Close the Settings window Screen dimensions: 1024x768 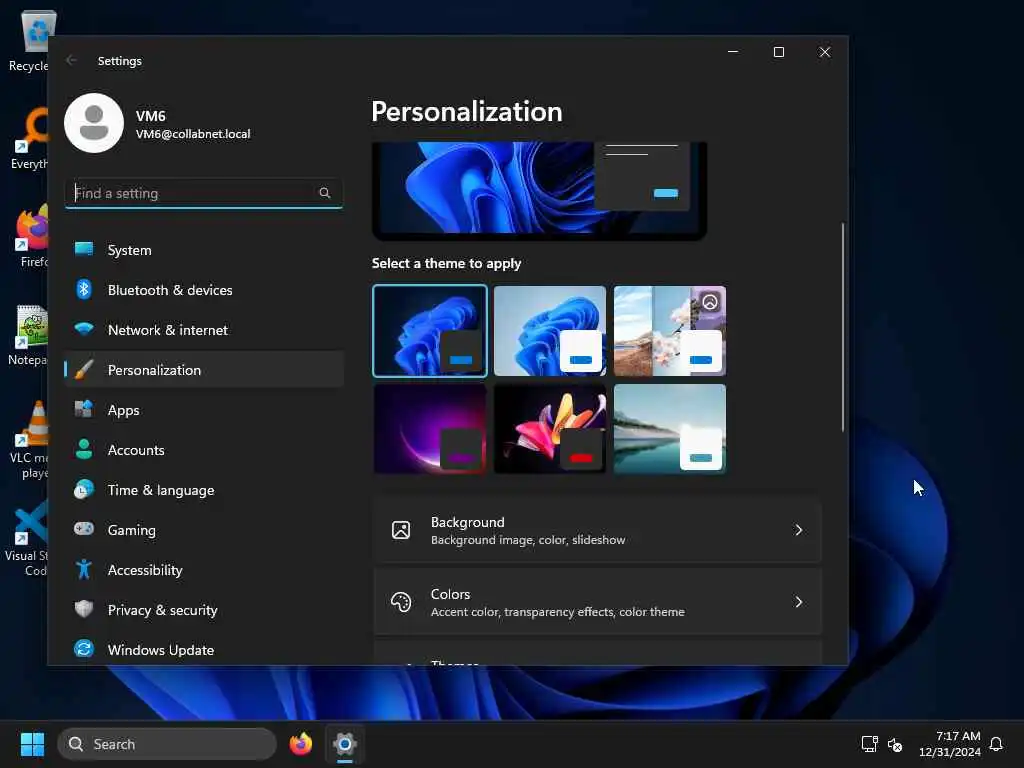[825, 52]
